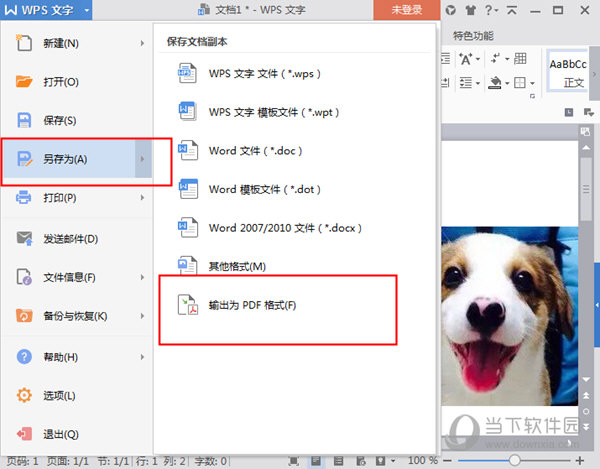The height and width of the screenshot is (469, 600).
Task: Click the .wps file type icon
Action: (188, 73)
